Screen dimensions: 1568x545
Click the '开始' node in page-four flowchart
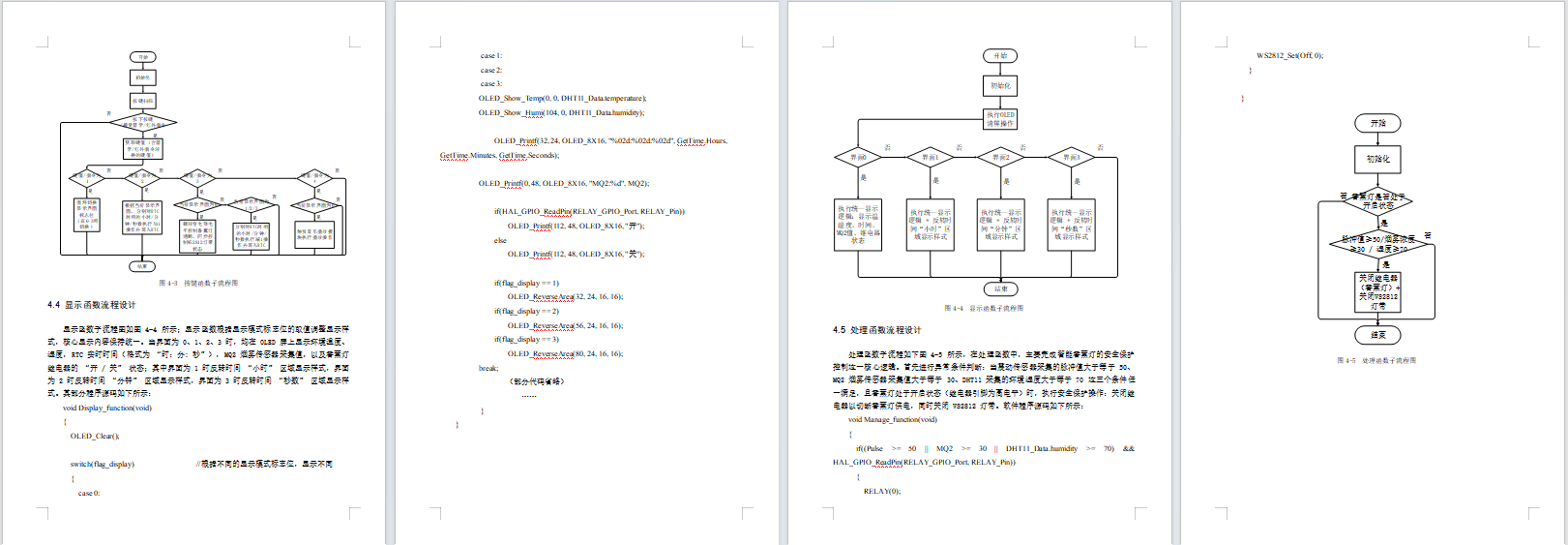tap(1377, 123)
